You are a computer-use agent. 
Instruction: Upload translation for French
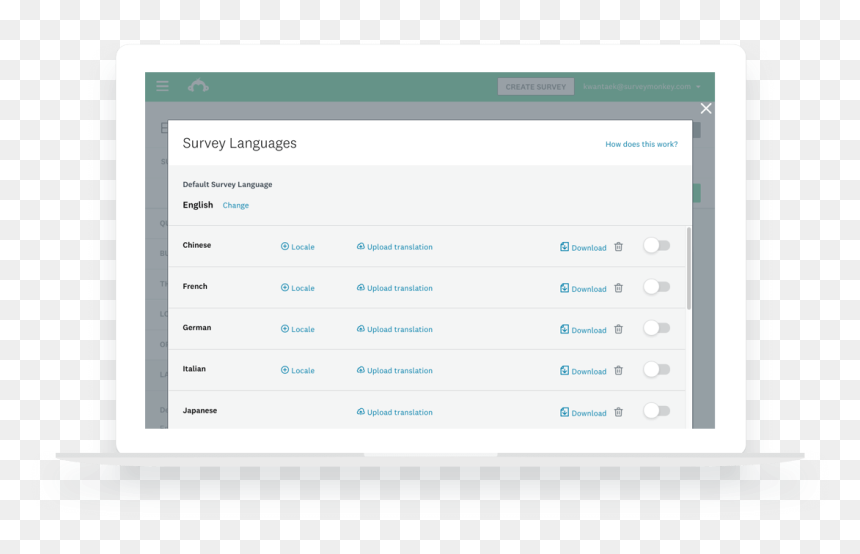click(x=394, y=288)
